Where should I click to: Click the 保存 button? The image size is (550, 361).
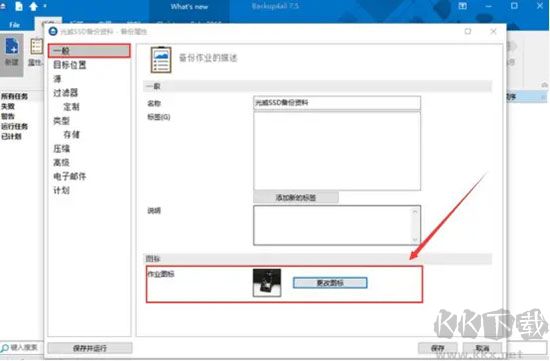pyautogui.click(x=438, y=348)
